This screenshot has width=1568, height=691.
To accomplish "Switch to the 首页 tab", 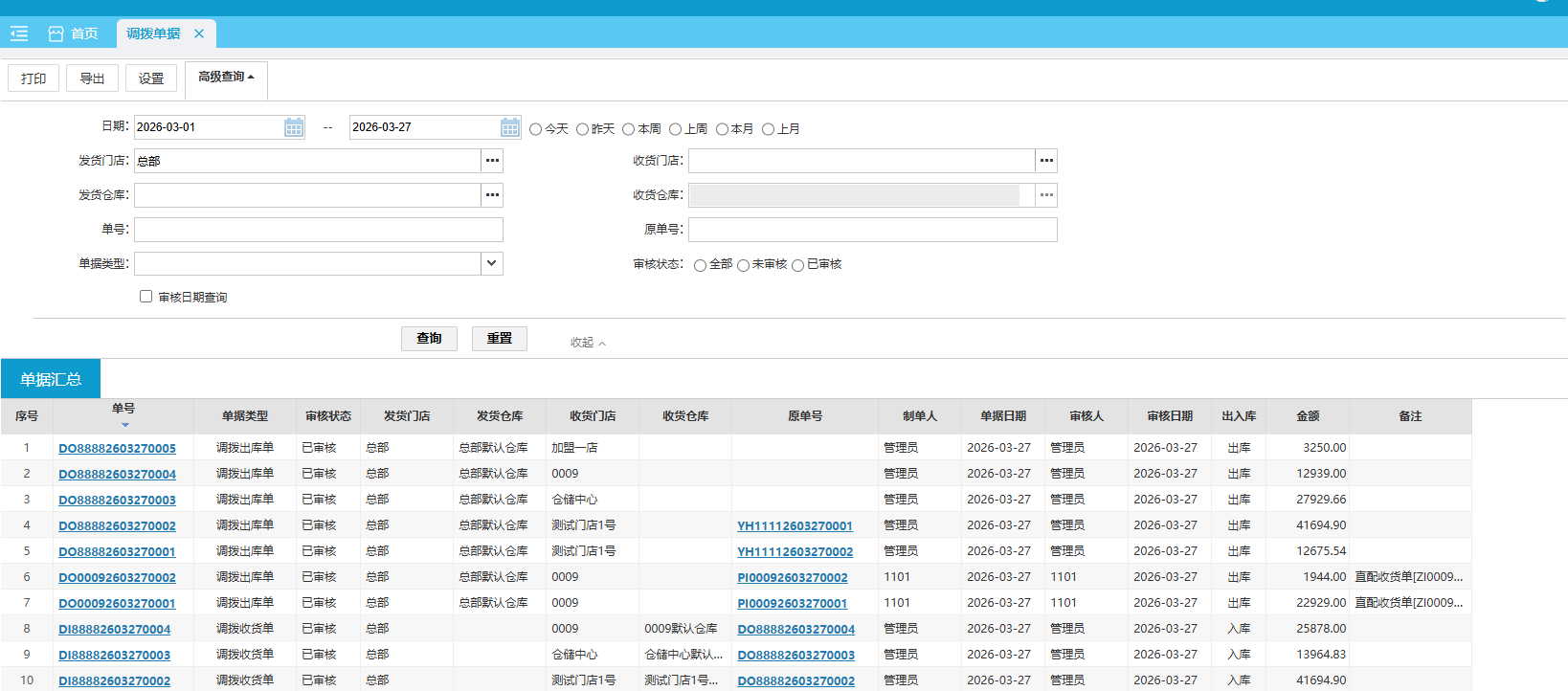I will point(74,33).
